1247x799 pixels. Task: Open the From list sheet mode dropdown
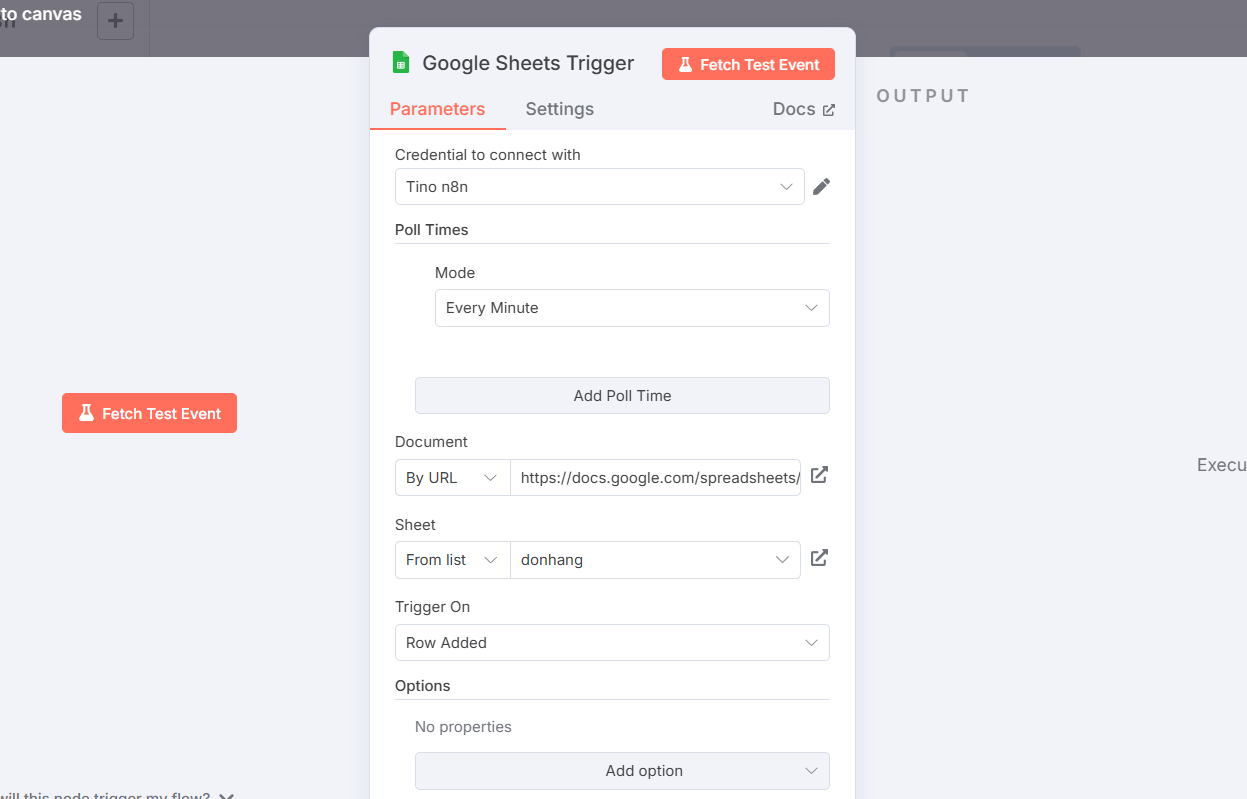click(452, 560)
